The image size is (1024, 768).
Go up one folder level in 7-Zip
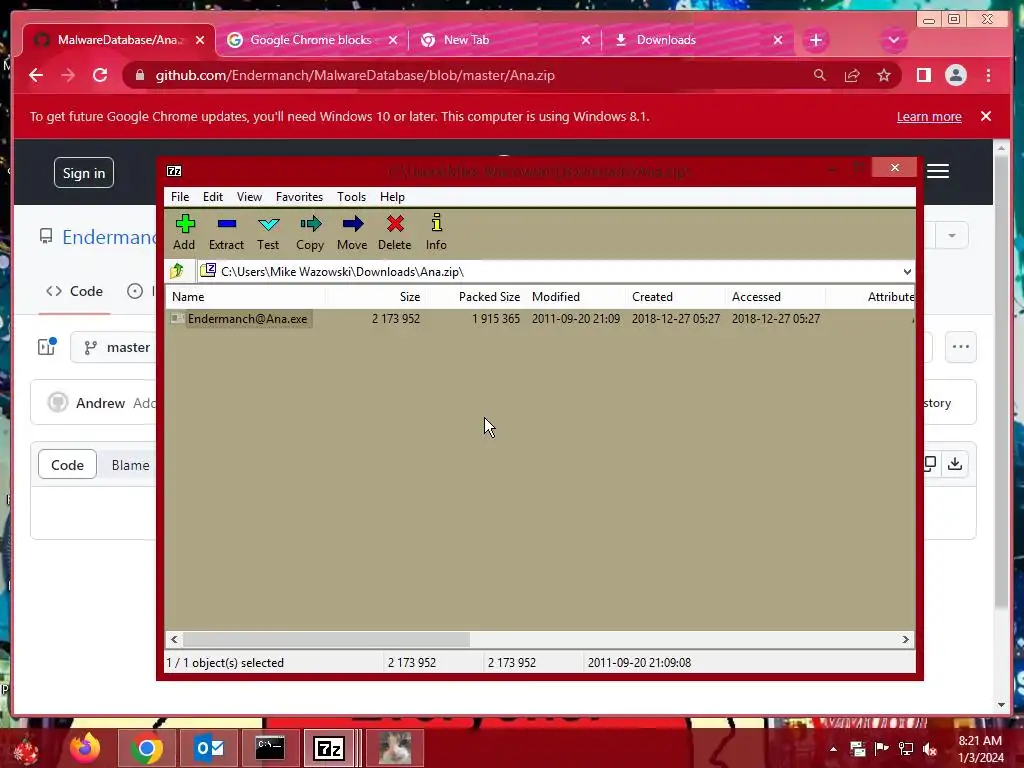coord(177,271)
